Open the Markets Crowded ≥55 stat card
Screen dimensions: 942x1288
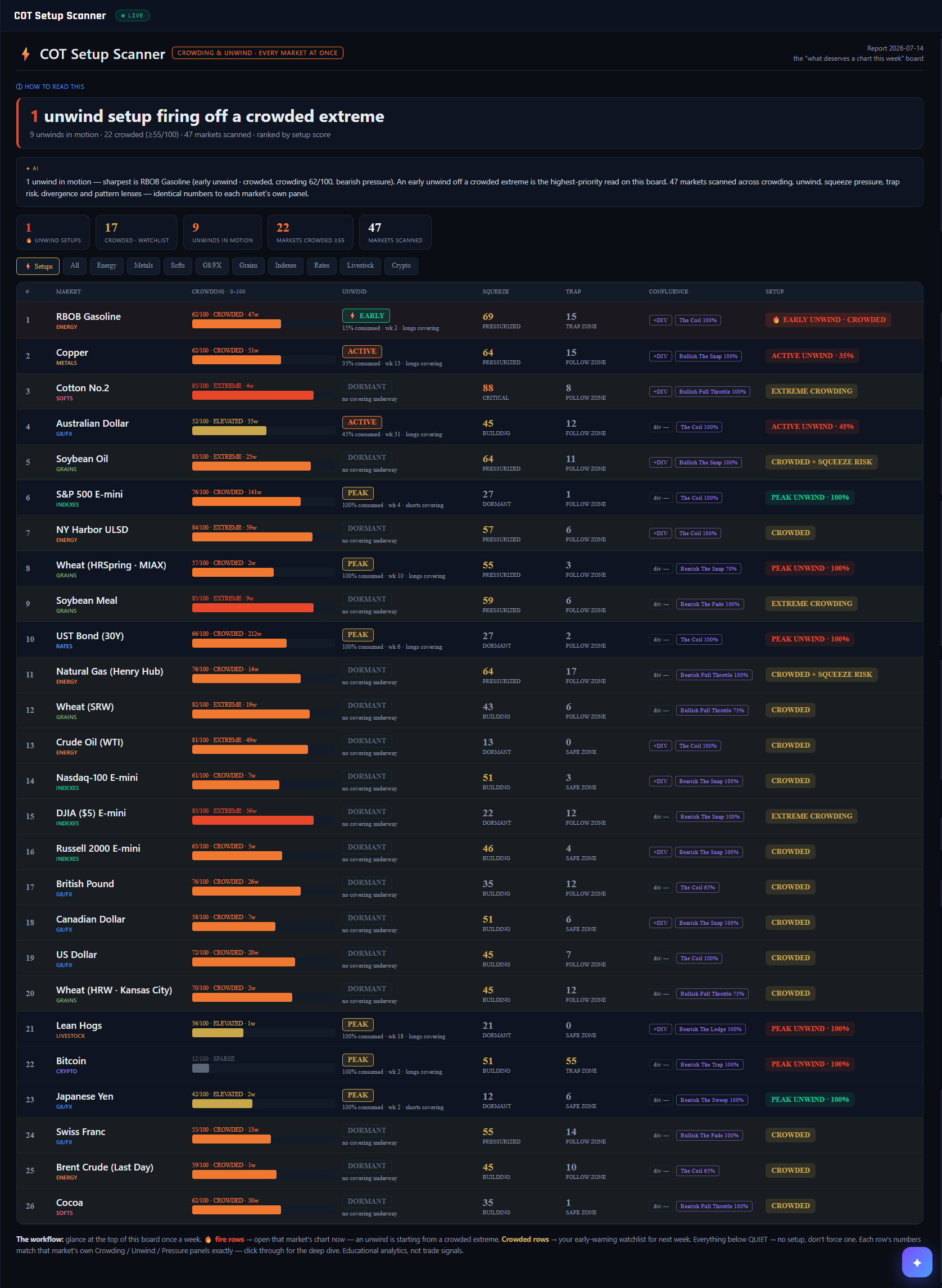tap(310, 232)
